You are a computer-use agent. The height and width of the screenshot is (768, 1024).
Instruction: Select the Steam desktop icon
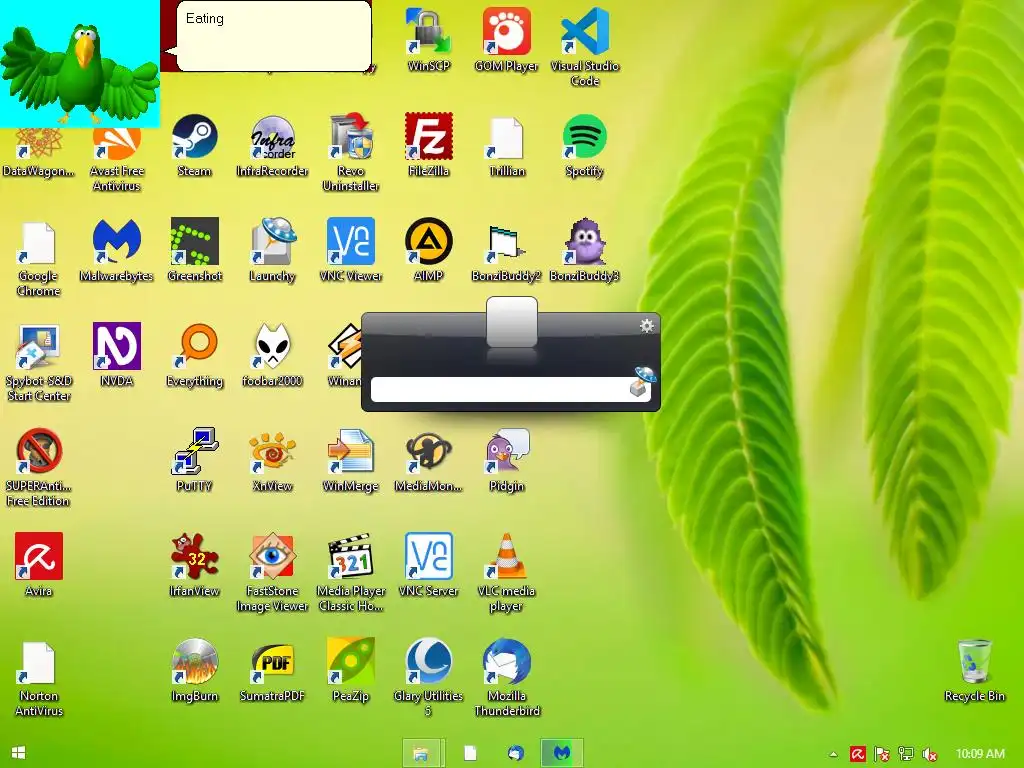[x=195, y=145]
